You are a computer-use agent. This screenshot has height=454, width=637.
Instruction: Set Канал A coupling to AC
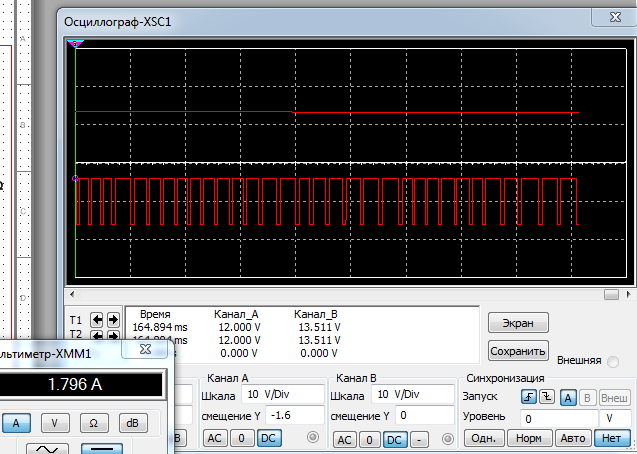(215, 438)
